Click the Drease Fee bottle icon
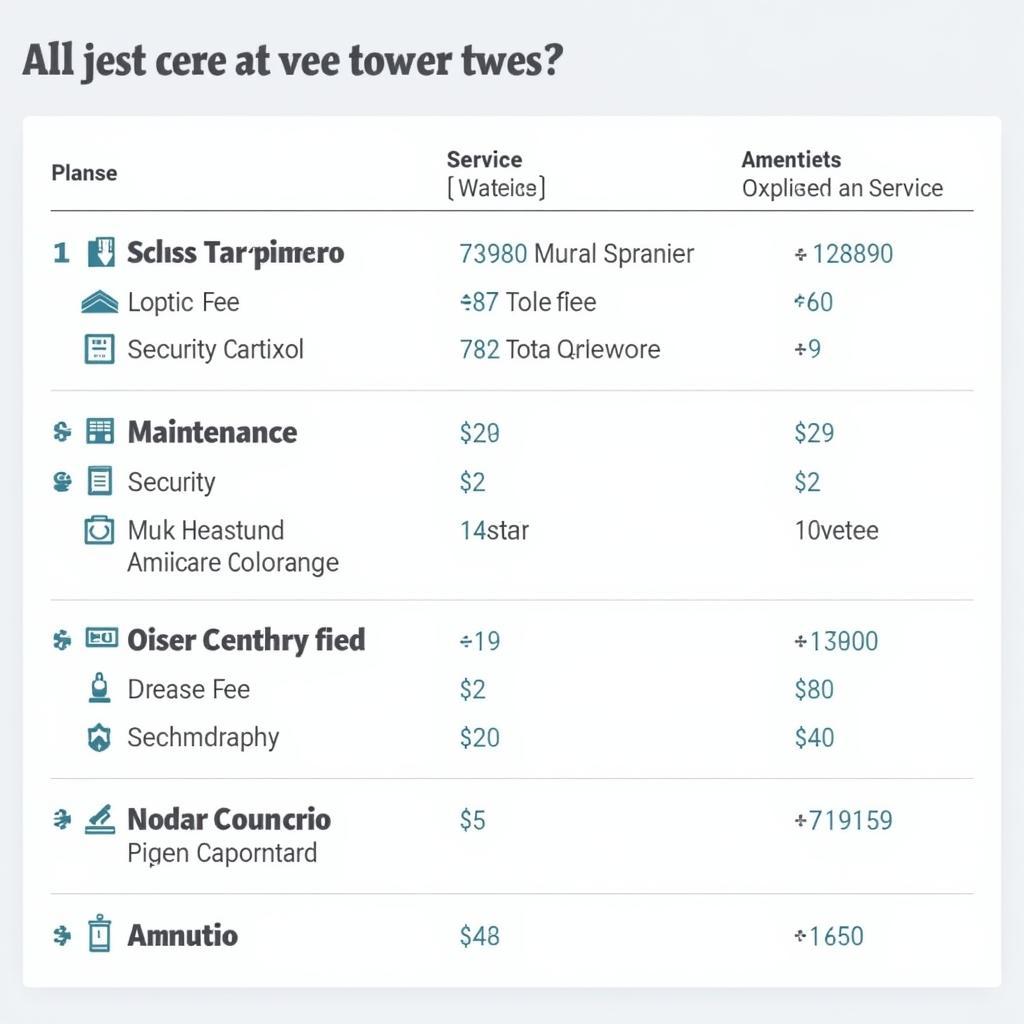Image resolution: width=1024 pixels, height=1024 pixels. (x=99, y=688)
